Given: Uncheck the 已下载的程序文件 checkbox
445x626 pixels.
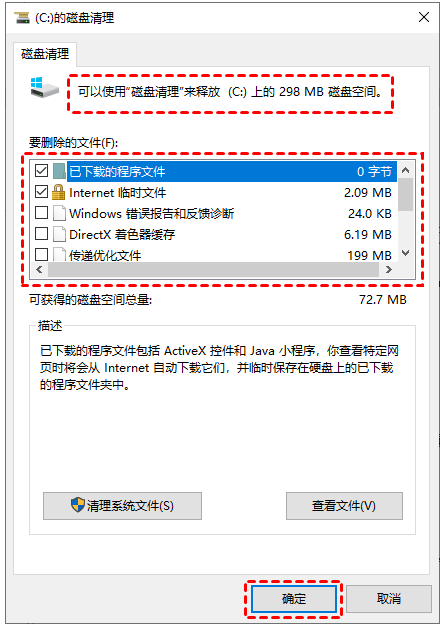Looking at the screenshot, I should (x=42, y=171).
